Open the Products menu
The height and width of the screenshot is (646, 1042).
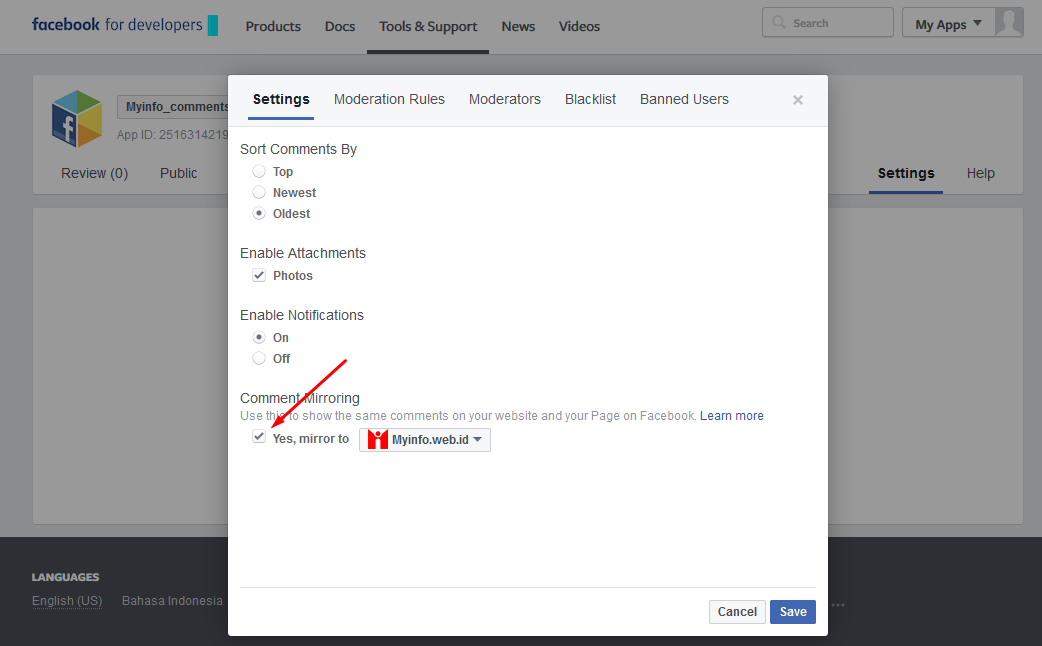click(x=273, y=27)
